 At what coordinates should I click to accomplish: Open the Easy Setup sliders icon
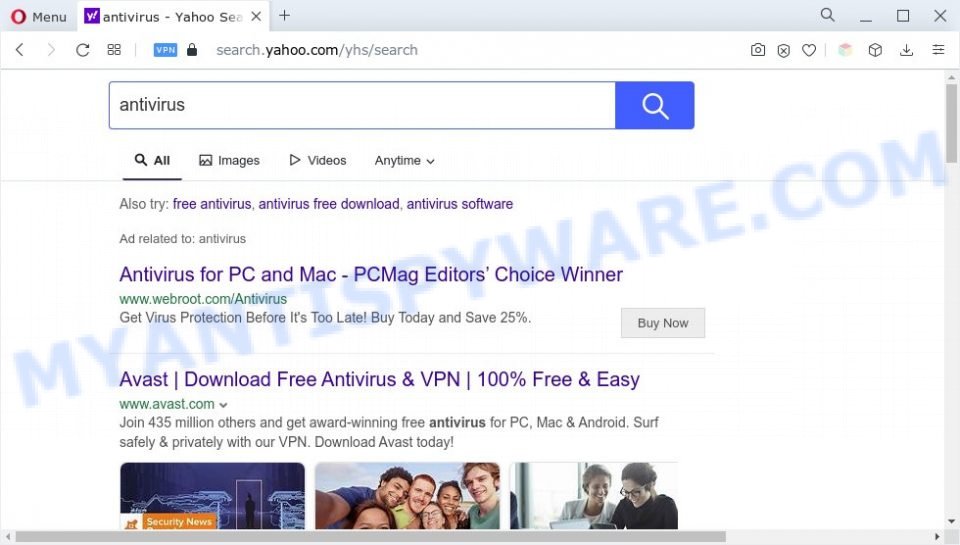point(938,50)
